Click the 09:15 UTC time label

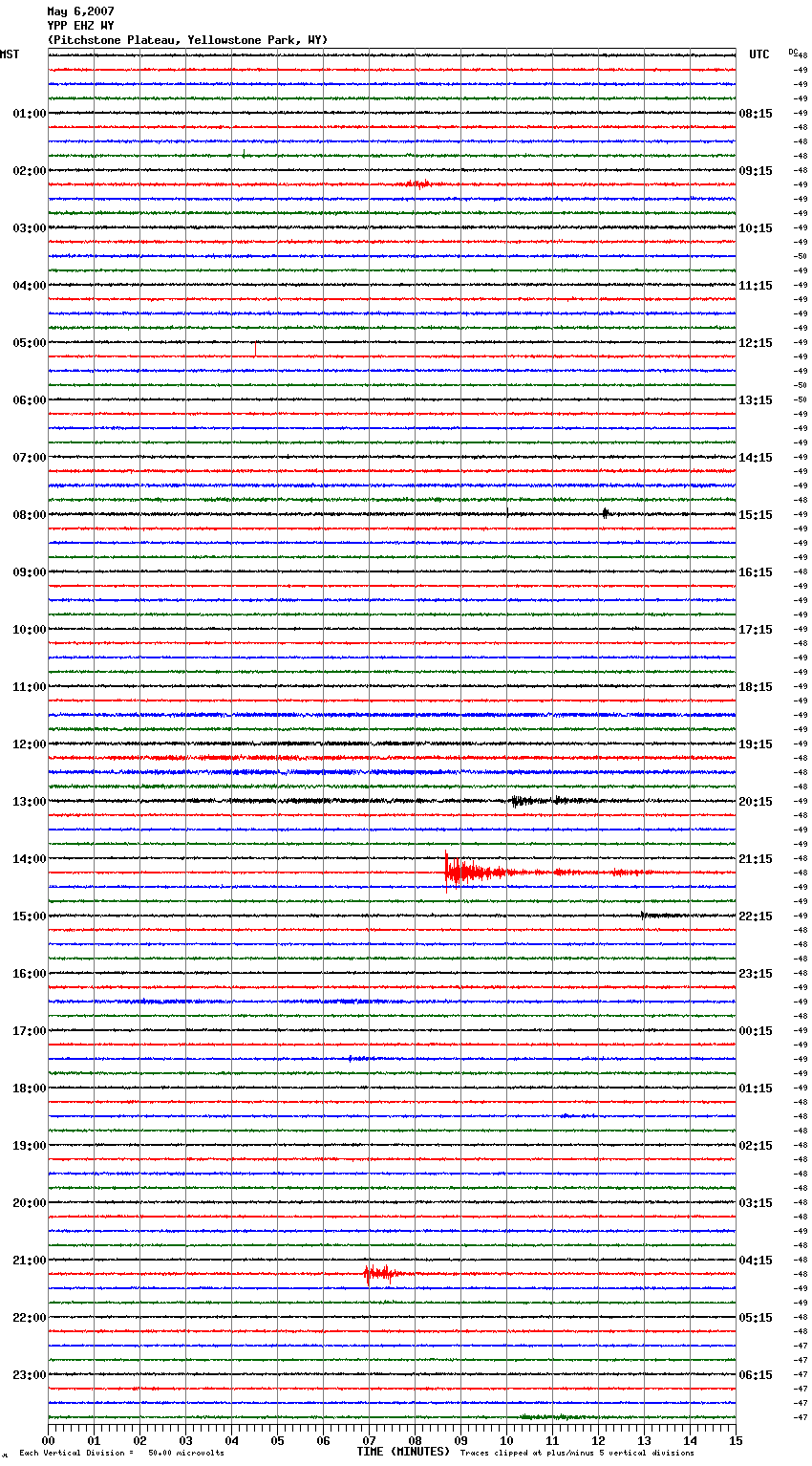756,171
